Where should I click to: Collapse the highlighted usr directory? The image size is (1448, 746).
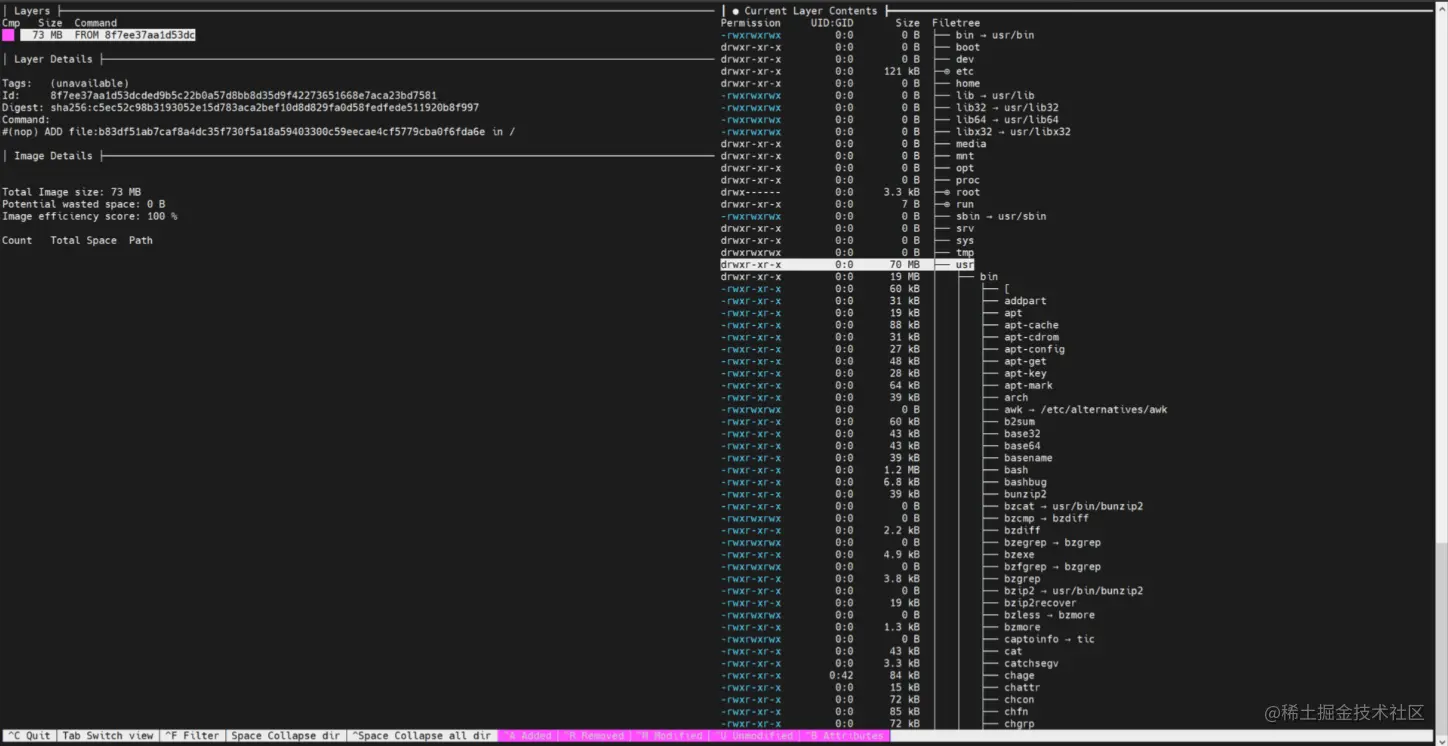click(x=847, y=265)
